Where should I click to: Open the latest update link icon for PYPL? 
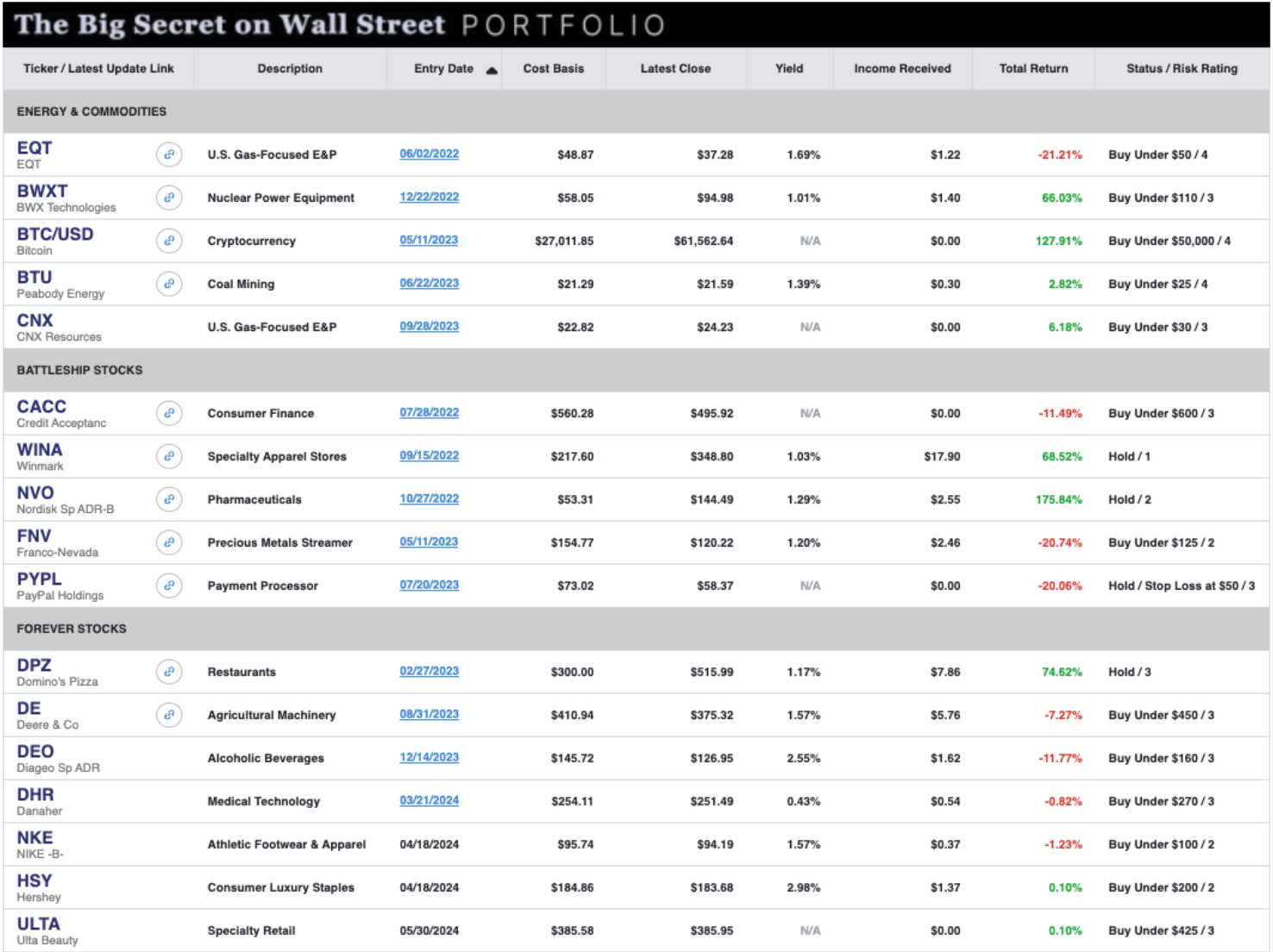tap(169, 586)
